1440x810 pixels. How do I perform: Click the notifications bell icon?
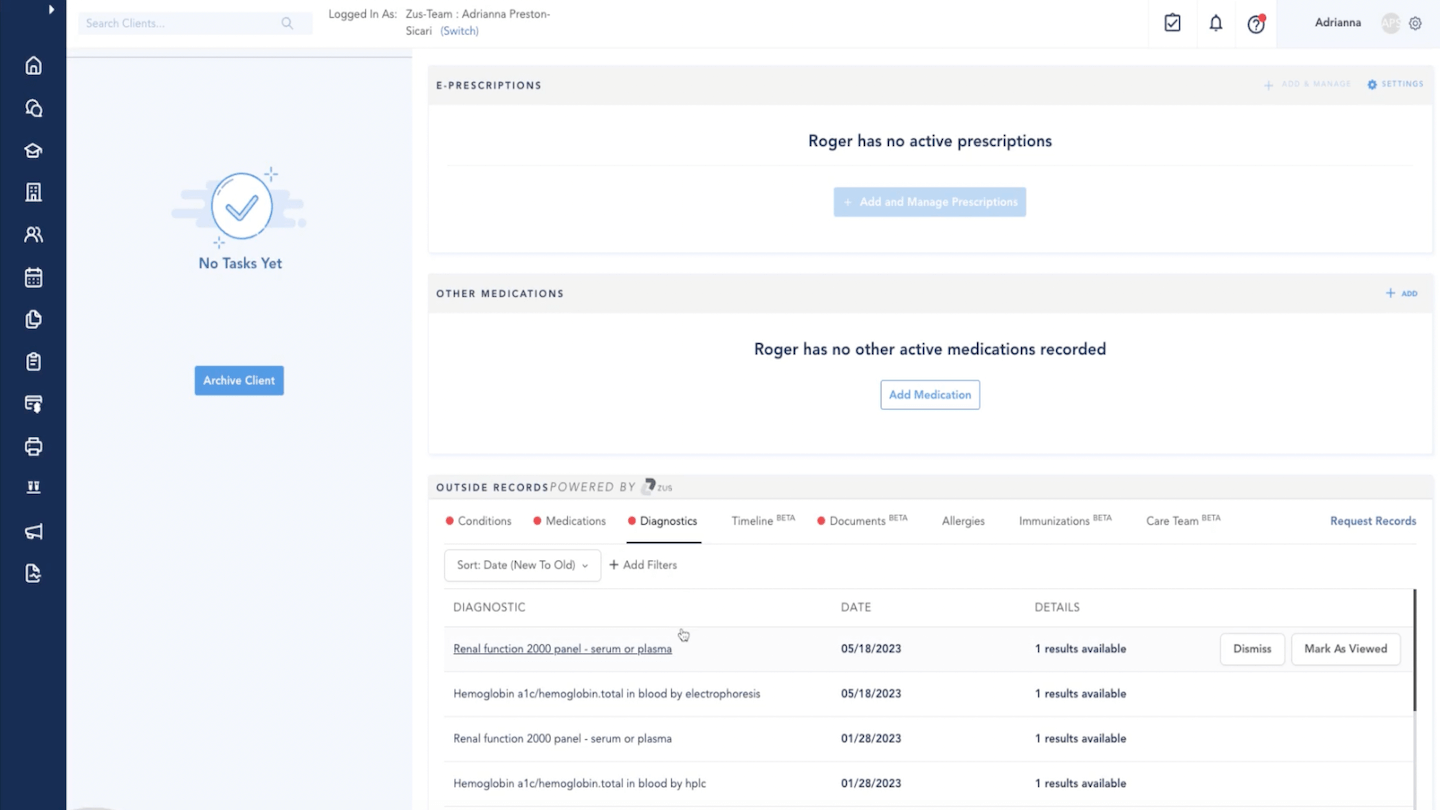click(x=1215, y=23)
